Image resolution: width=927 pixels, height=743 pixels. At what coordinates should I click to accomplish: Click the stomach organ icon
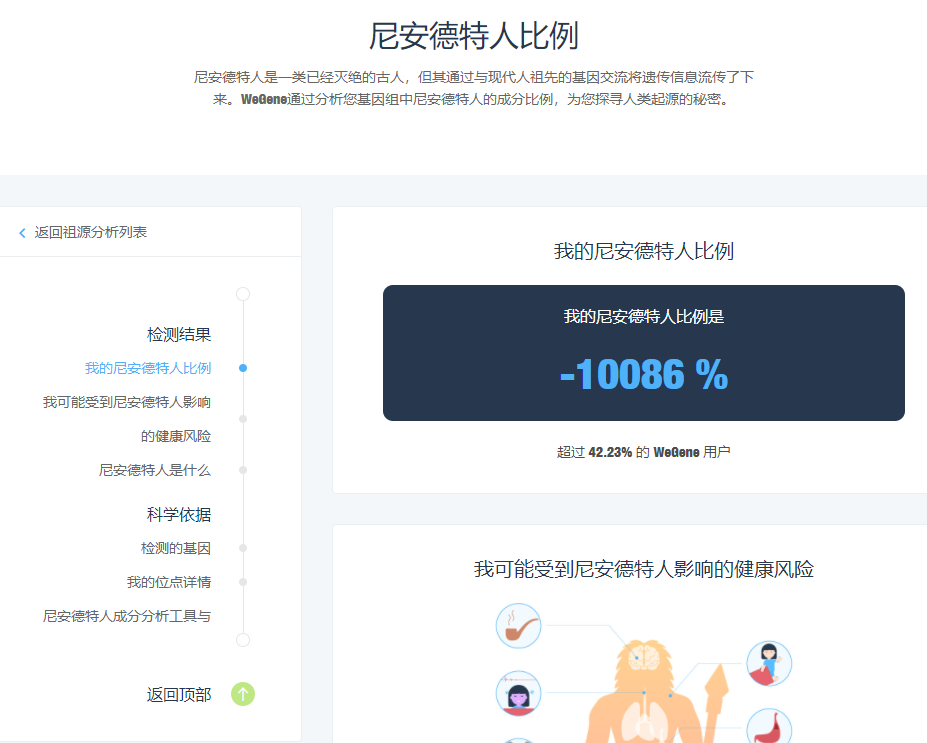pyautogui.click(x=769, y=726)
